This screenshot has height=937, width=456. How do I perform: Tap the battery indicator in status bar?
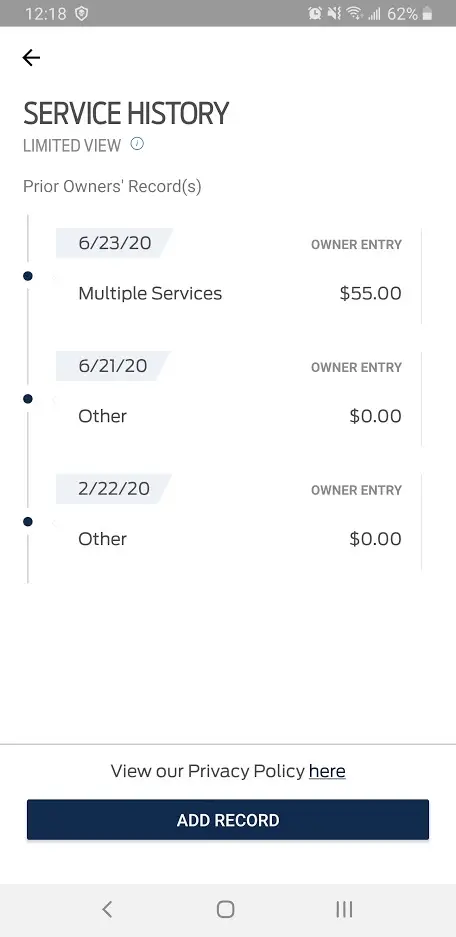pos(427,13)
